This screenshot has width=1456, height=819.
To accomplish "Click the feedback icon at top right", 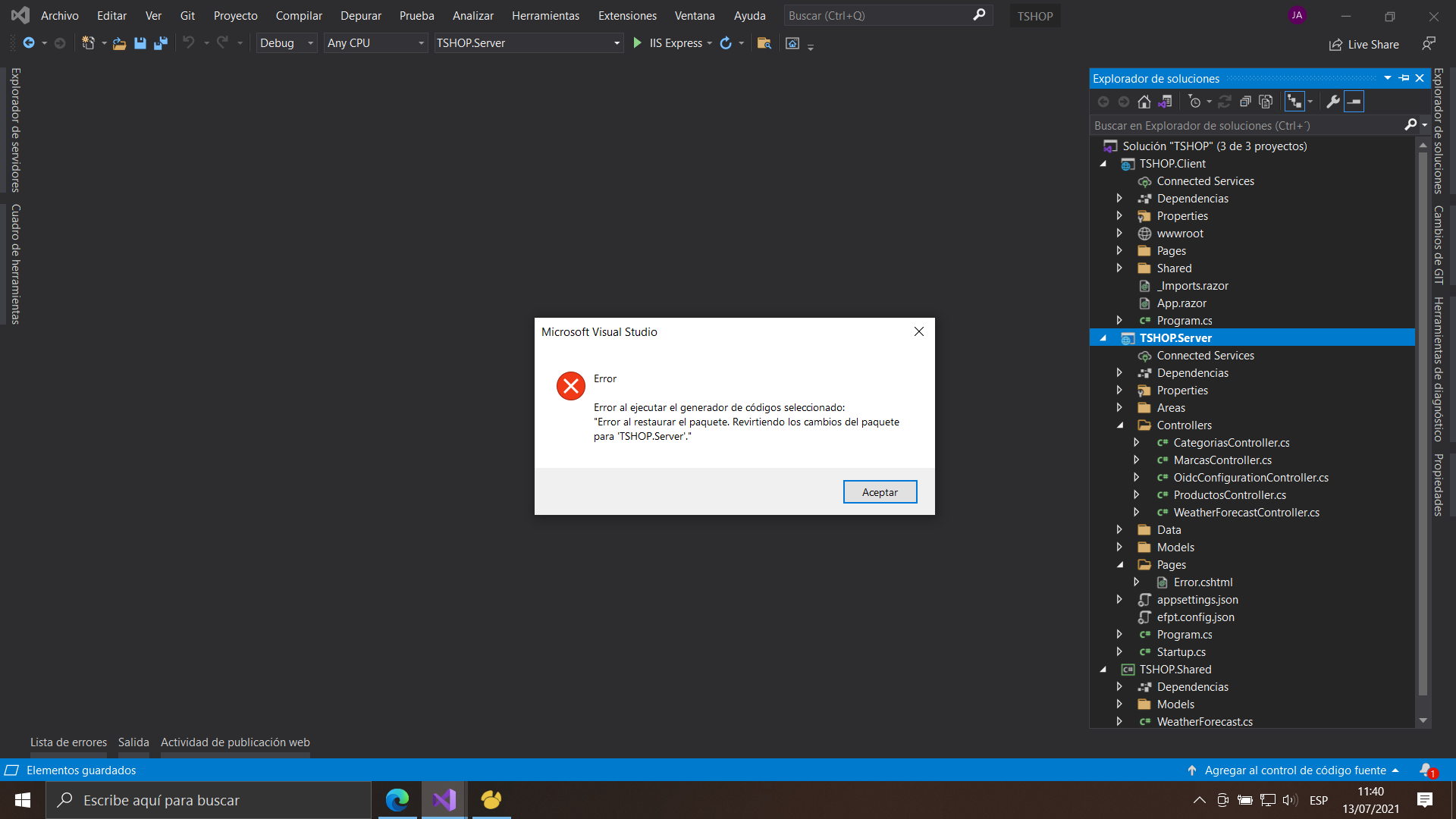I will 1429,43.
